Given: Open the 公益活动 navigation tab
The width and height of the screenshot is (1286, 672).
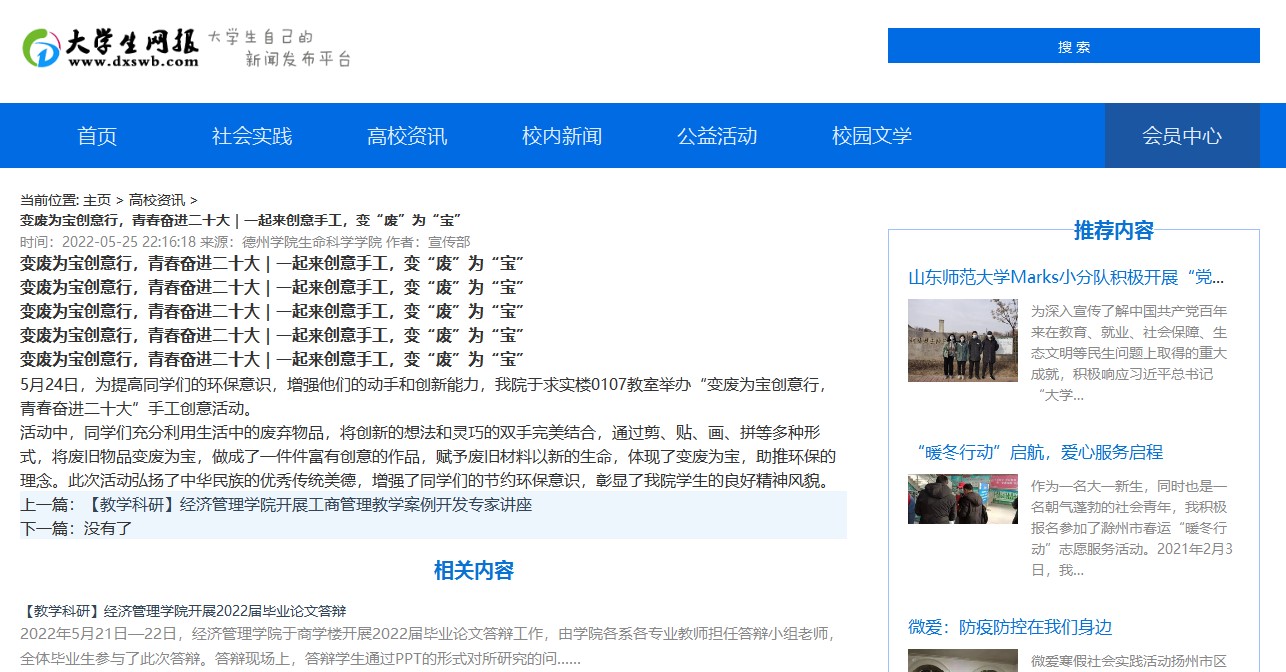Looking at the screenshot, I should (x=715, y=136).
